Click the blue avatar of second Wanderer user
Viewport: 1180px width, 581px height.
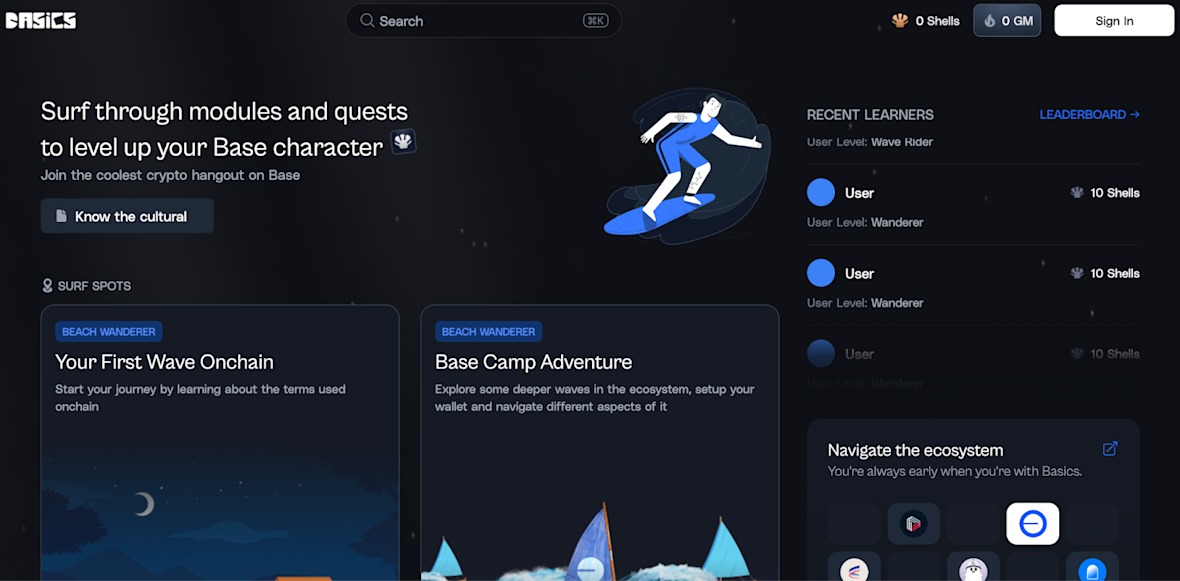[821, 272]
